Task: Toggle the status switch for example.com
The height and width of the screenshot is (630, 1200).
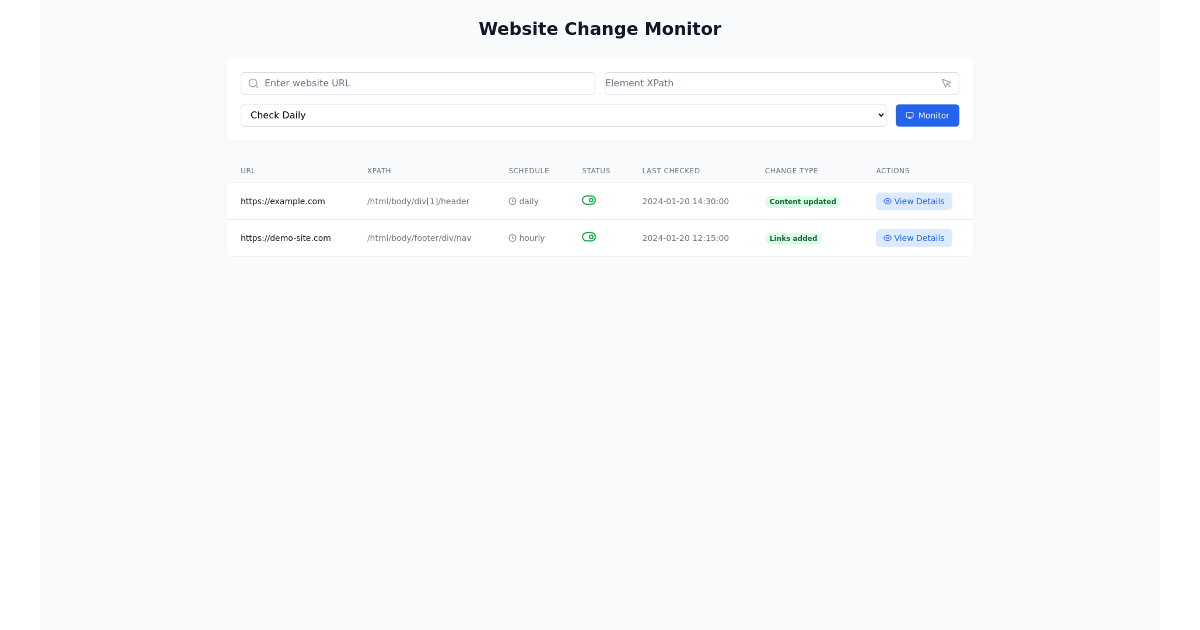Action: (589, 200)
